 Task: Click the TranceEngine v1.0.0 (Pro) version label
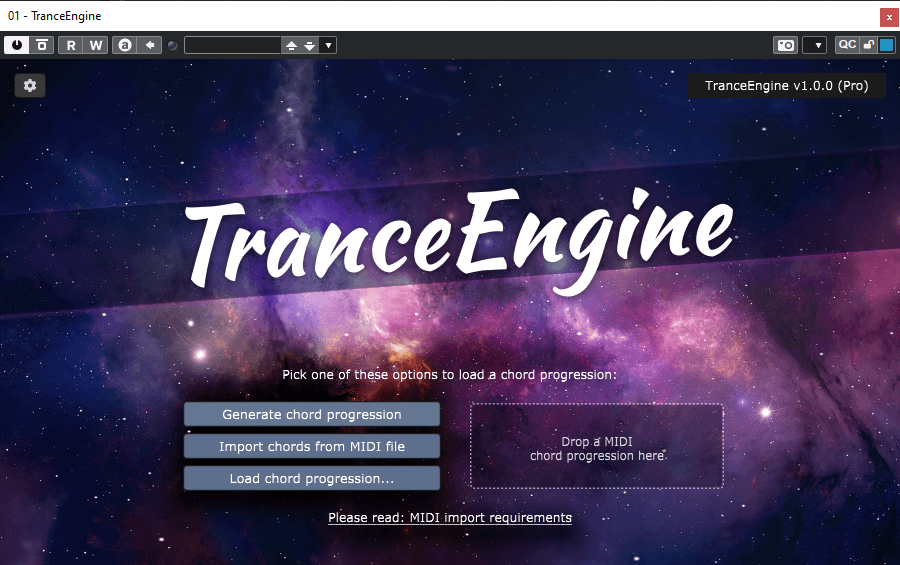pos(786,86)
